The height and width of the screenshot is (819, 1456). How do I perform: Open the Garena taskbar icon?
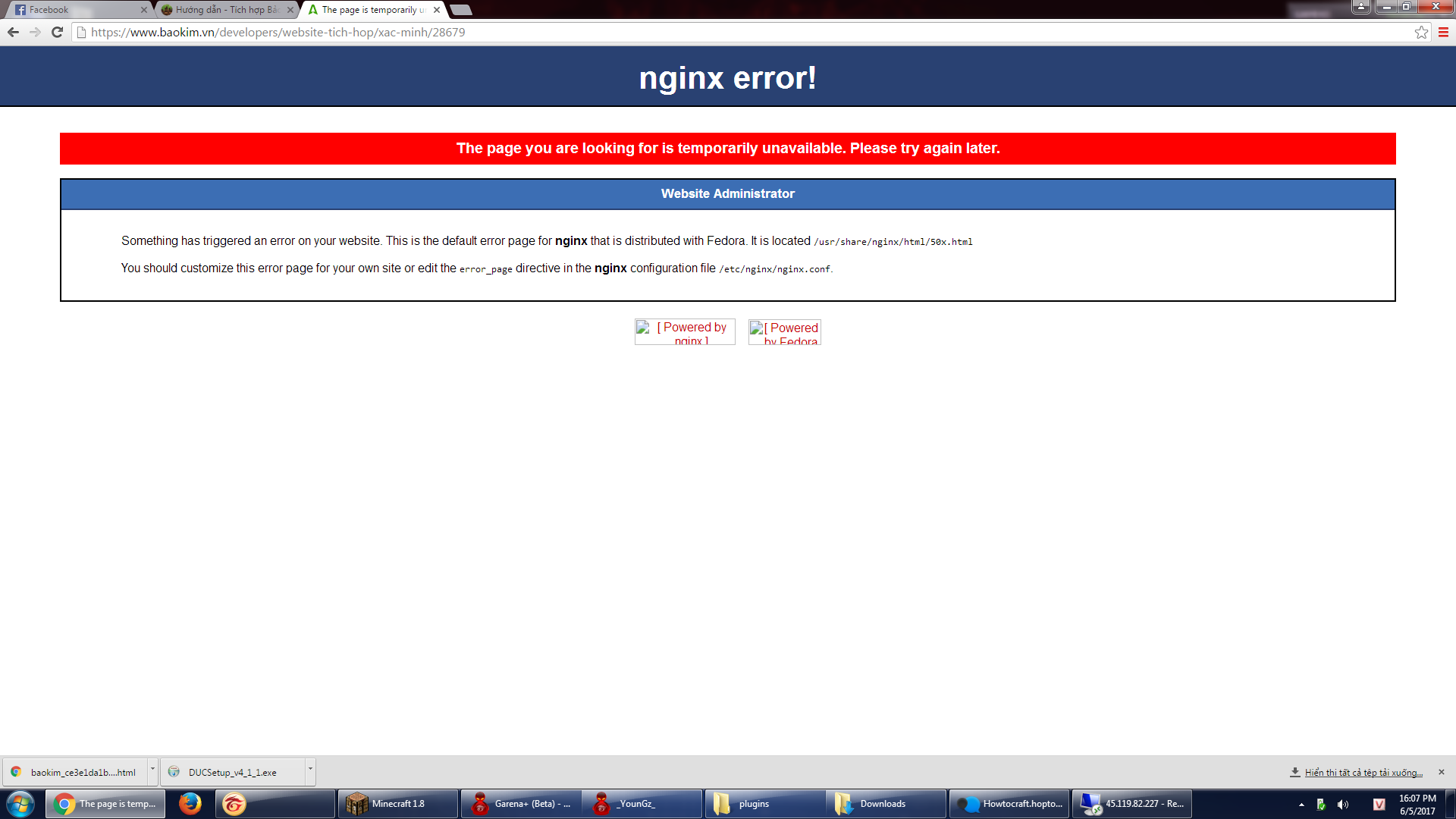(234, 803)
